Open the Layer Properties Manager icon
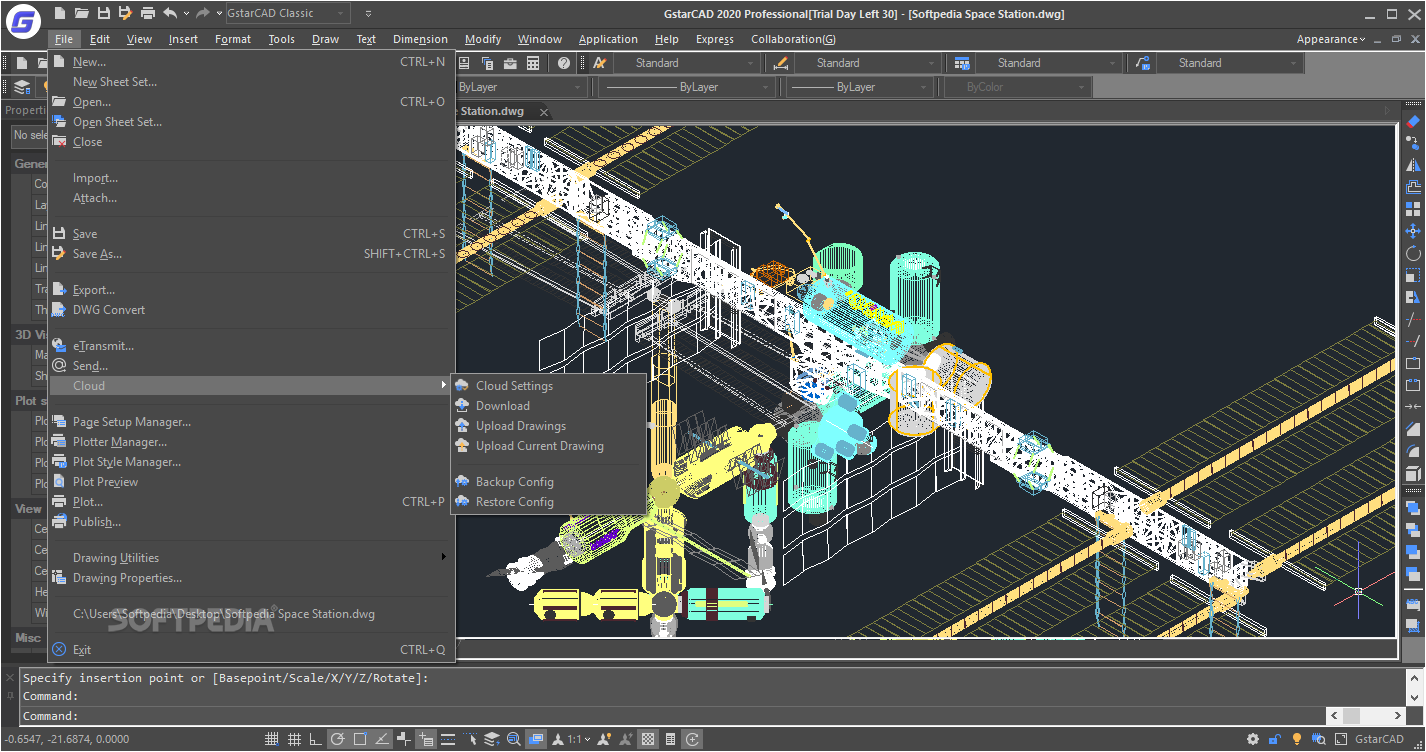Image resolution: width=1426 pixels, height=752 pixels. point(22,87)
